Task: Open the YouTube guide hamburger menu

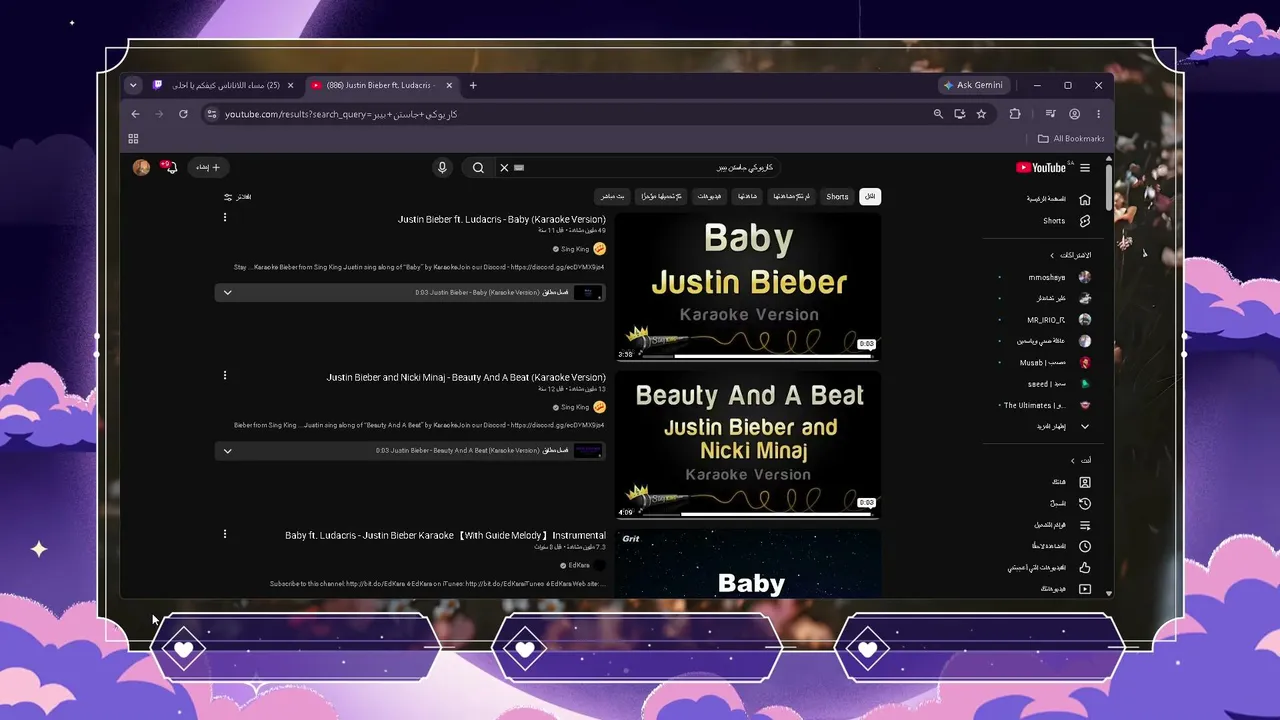Action: click(x=1085, y=168)
